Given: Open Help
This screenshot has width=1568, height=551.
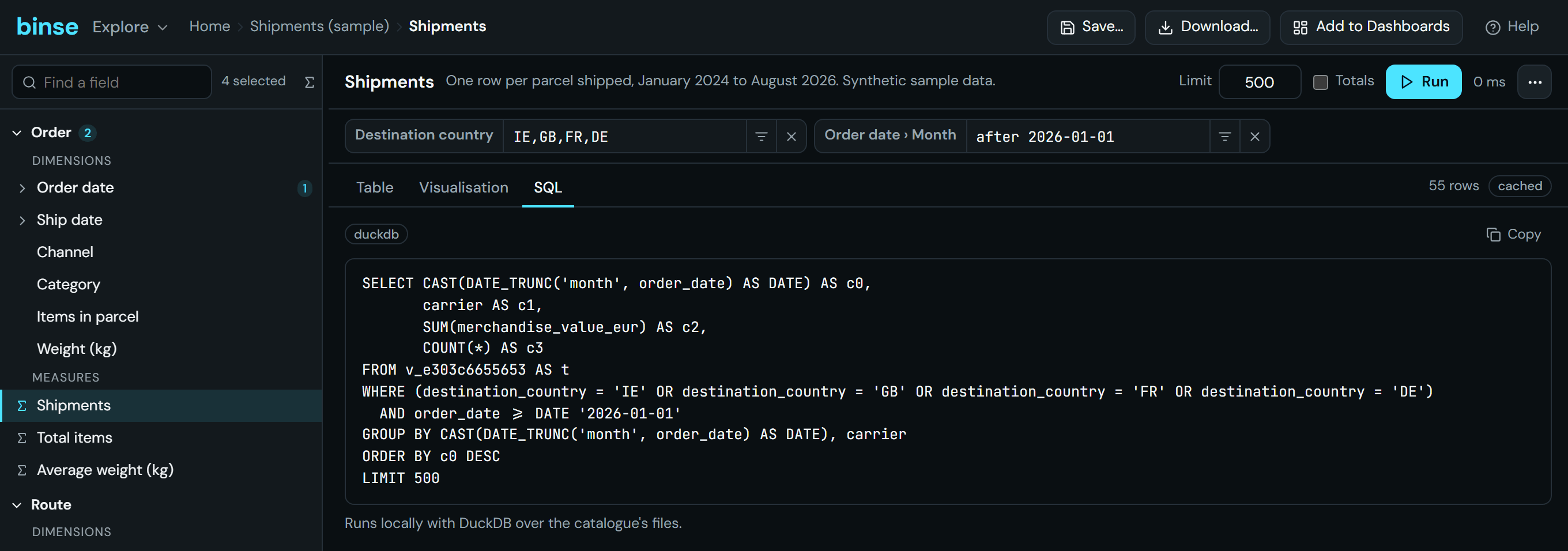Looking at the screenshot, I should (x=1512, y=27).
